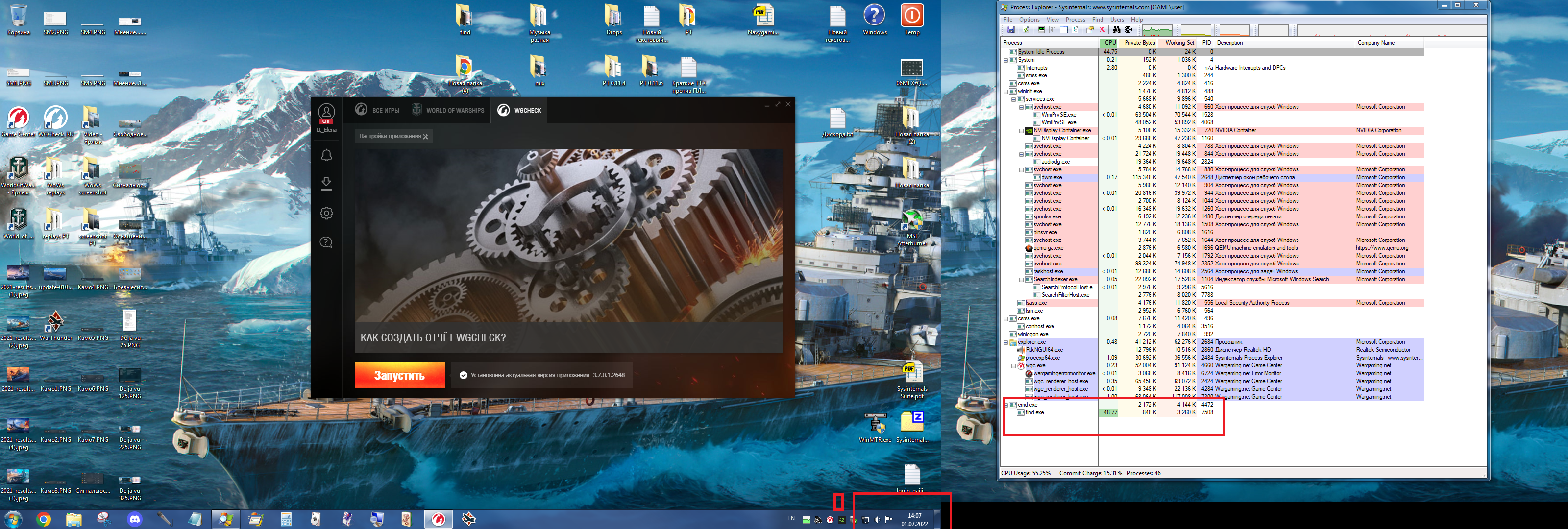Sort by Working Set column header
This screenshot has height=529, width=1568.
1178,43
